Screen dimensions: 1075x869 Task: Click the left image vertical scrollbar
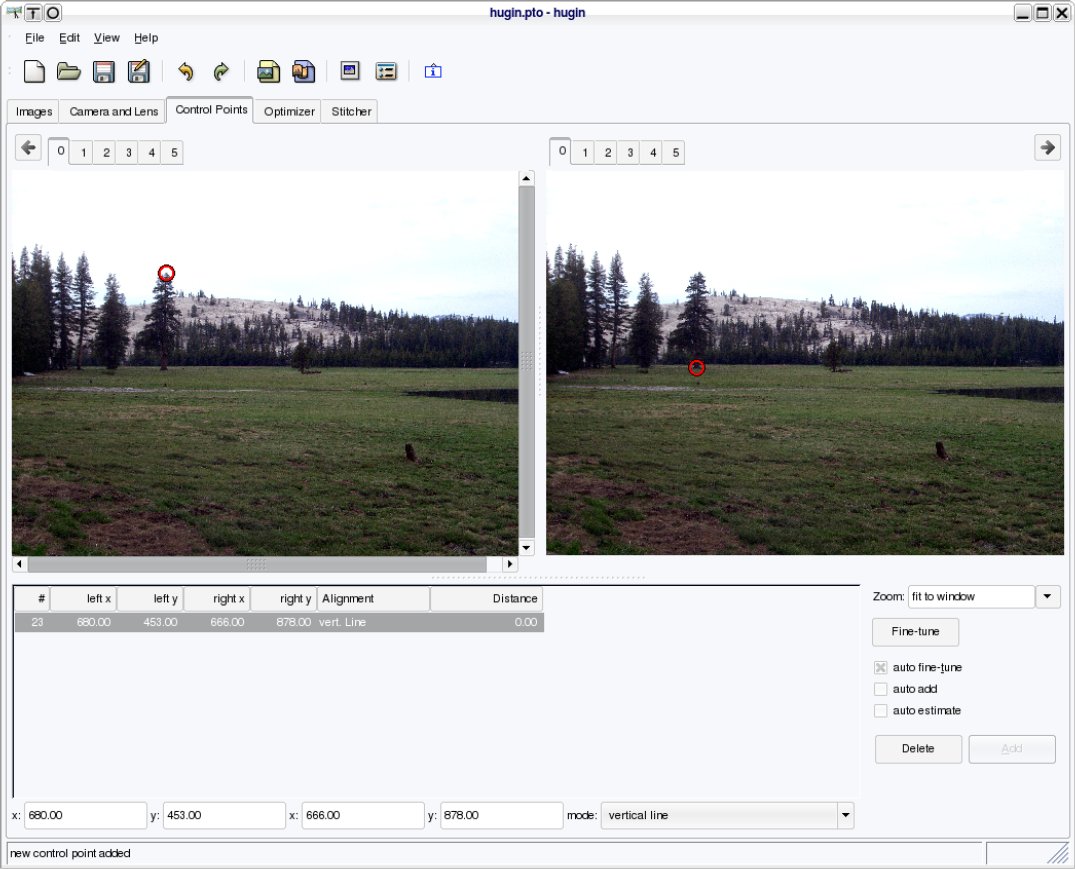527,362
